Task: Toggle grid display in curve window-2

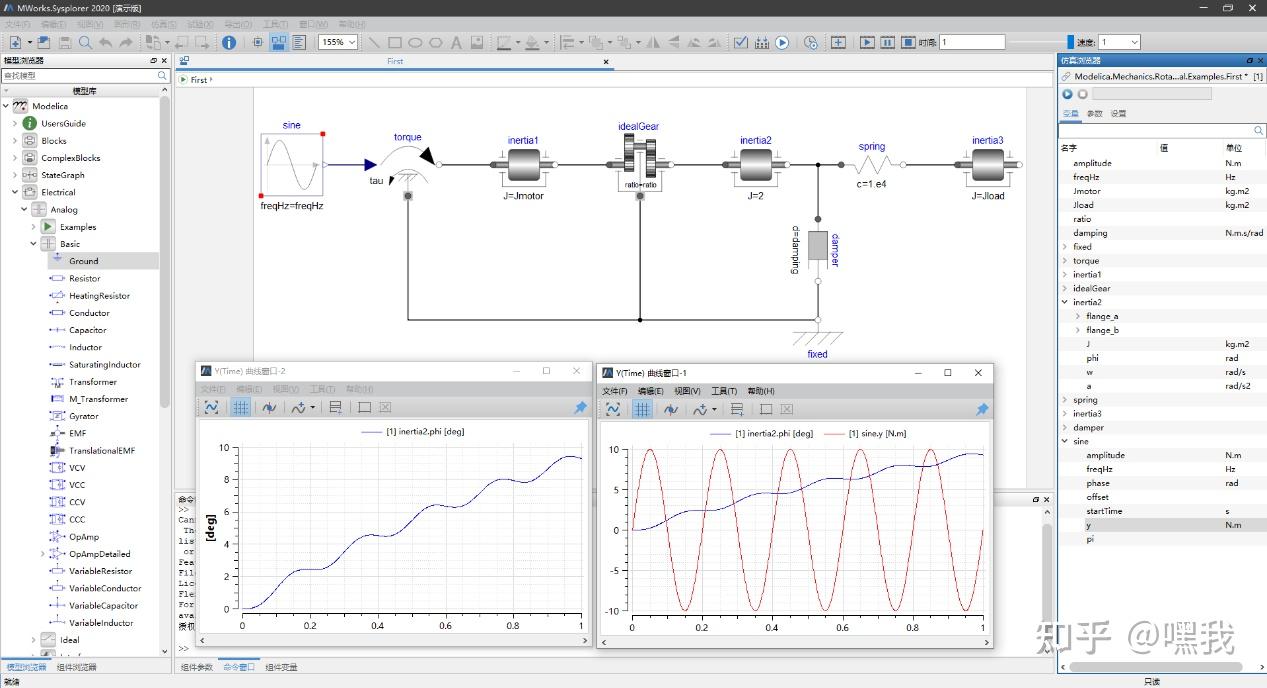Action: click(241, 407)
